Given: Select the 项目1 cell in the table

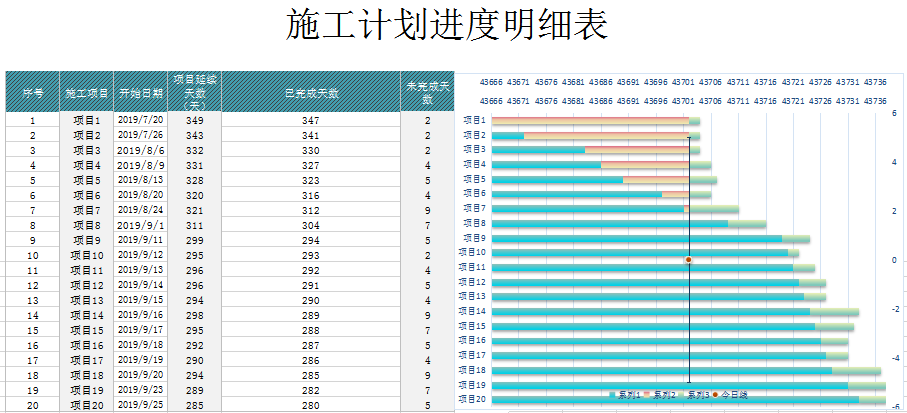Looking at the screenshot, I should tap(87, 120).
